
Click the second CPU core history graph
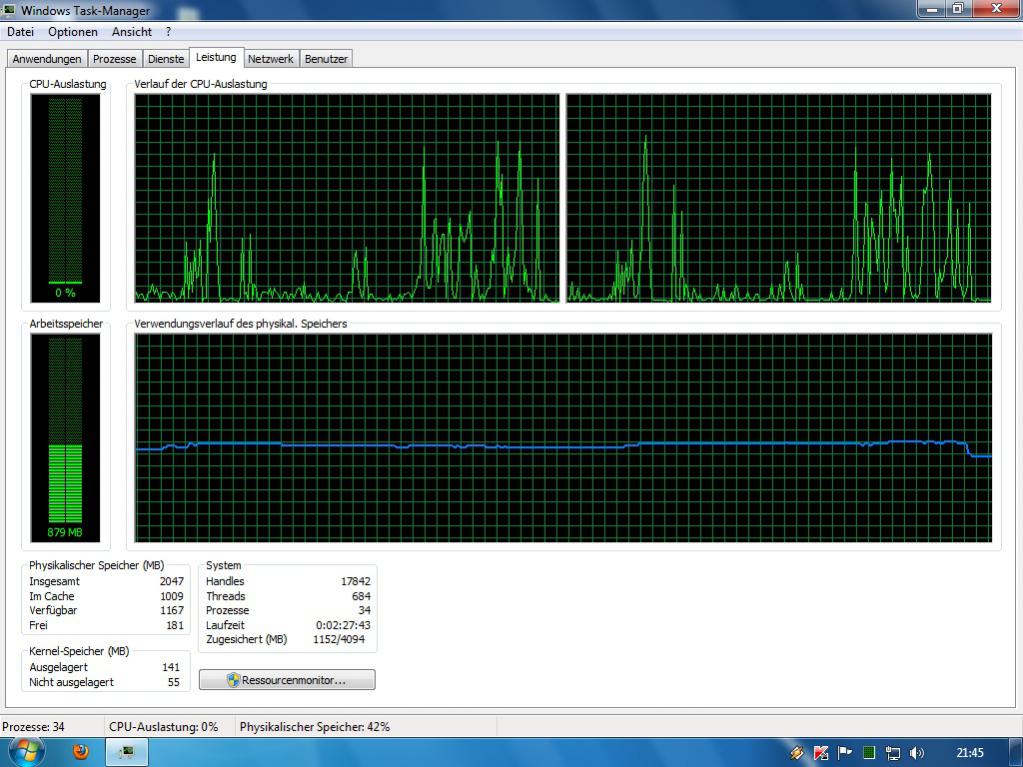click(x=779, y=198)
